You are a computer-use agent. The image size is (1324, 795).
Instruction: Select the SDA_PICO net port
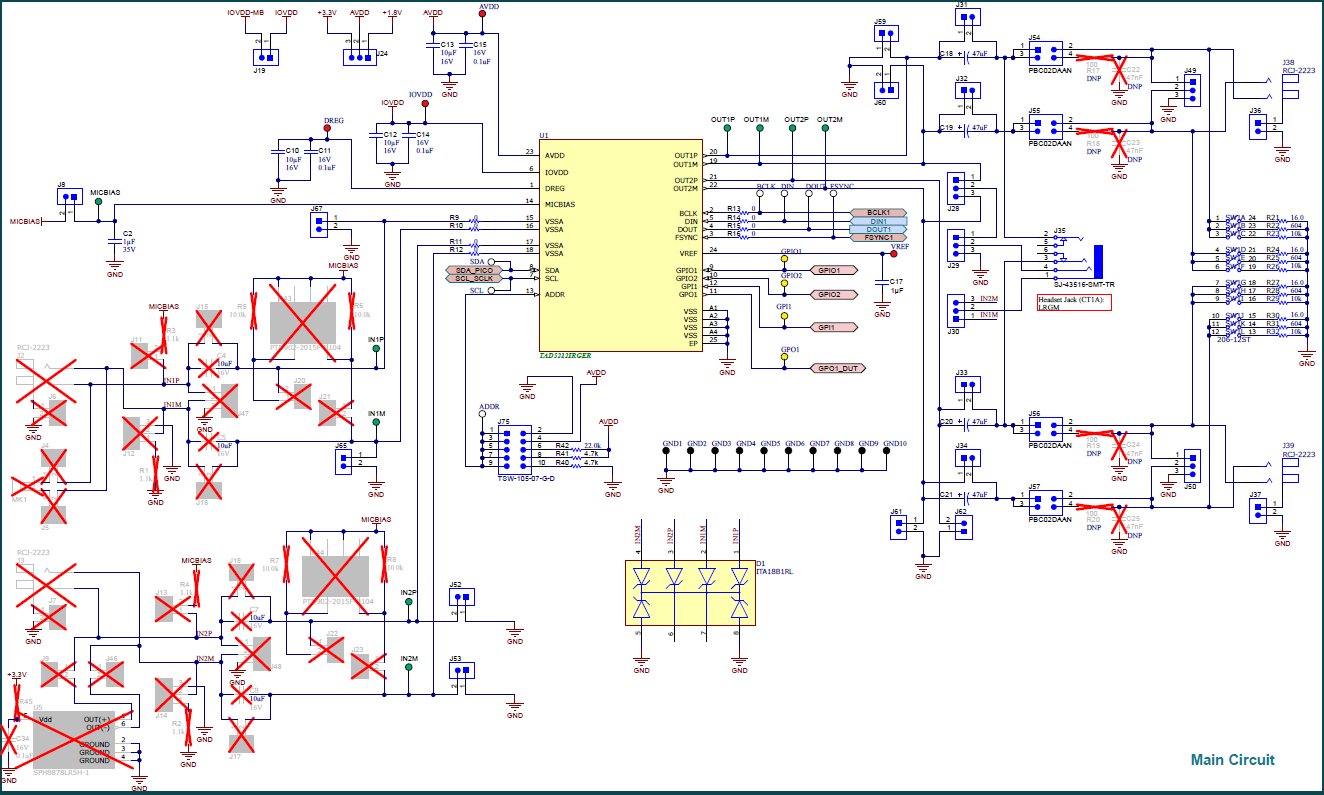[x=473, y=270]
